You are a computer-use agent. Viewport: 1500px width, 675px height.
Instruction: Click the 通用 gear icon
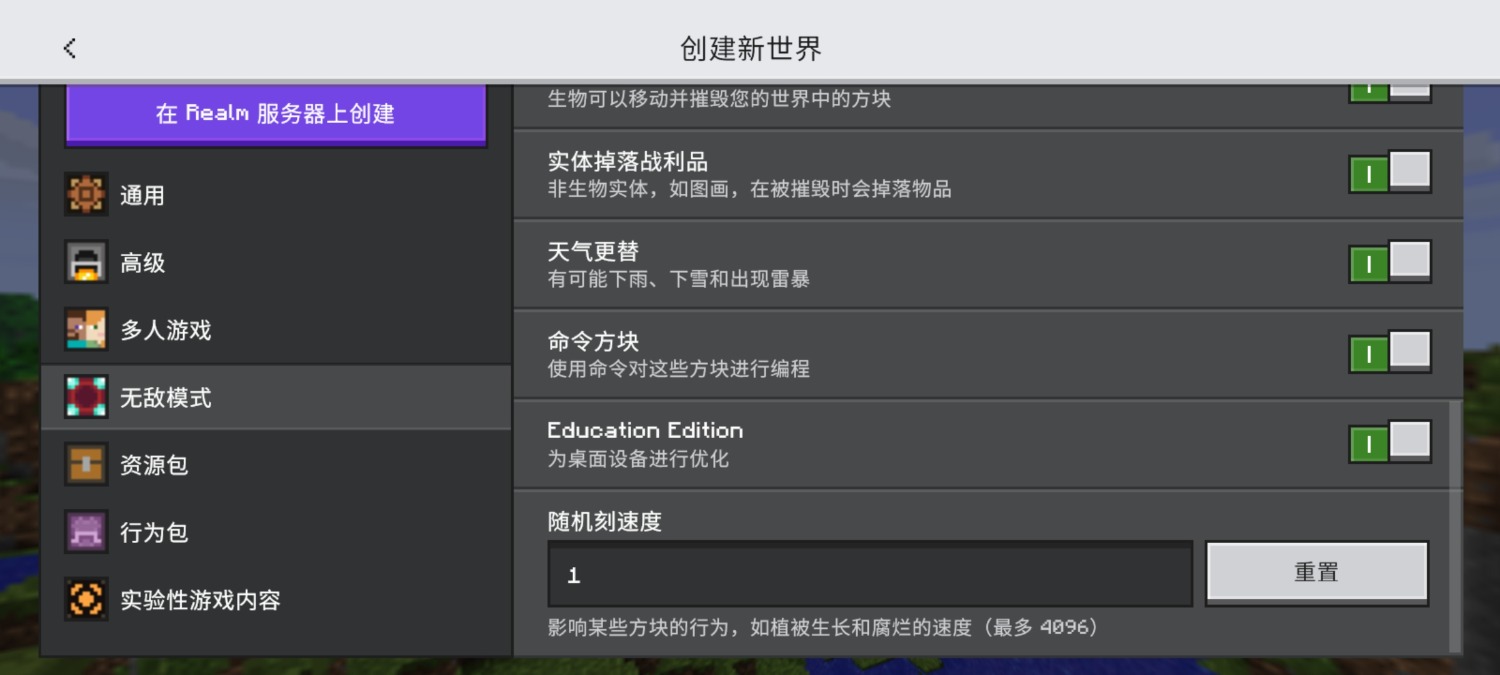(x=86, y=194)
